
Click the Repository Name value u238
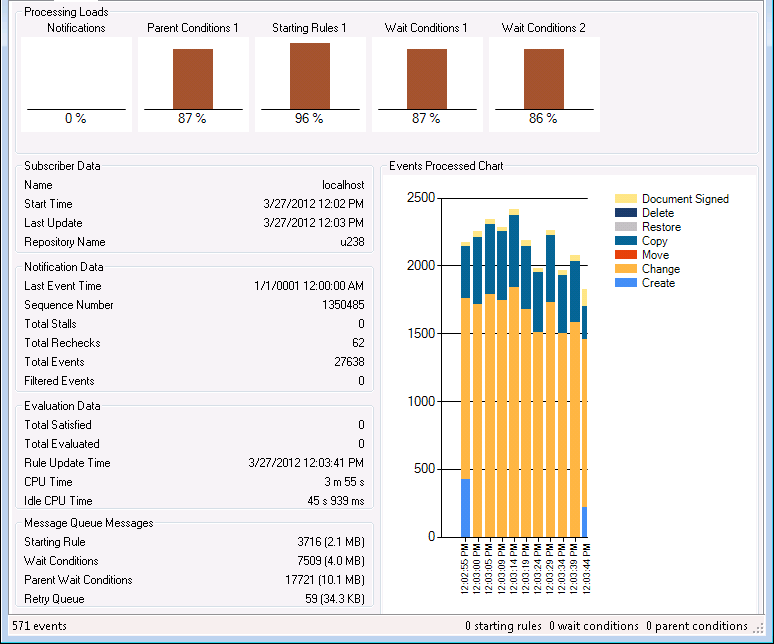351,242
